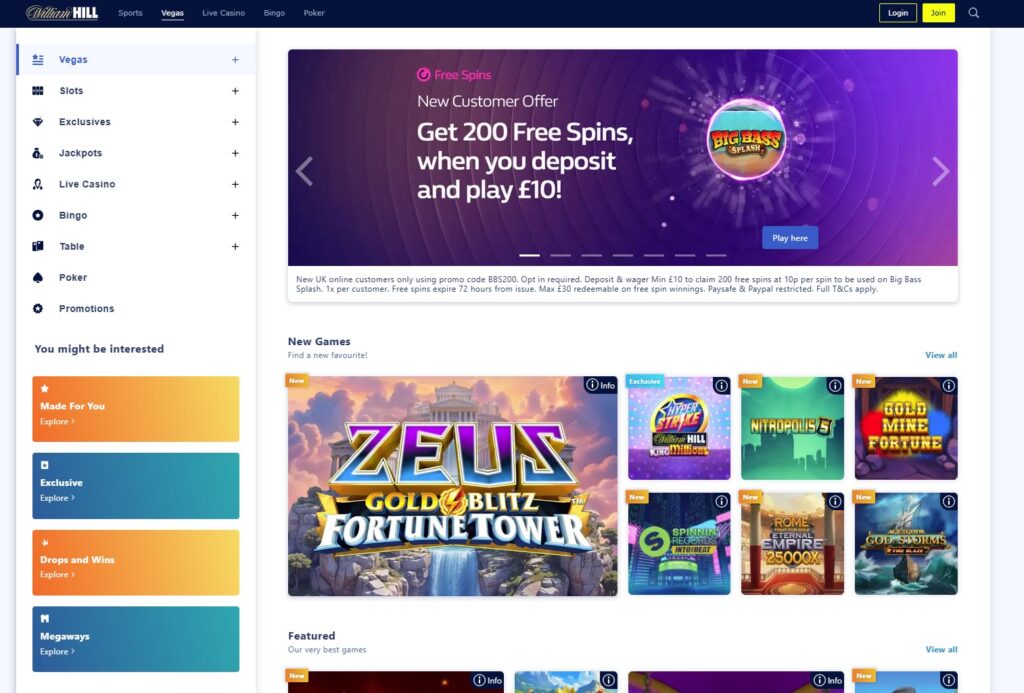Open info icon on Hyper Strike tile

click(x=721, y=386)
